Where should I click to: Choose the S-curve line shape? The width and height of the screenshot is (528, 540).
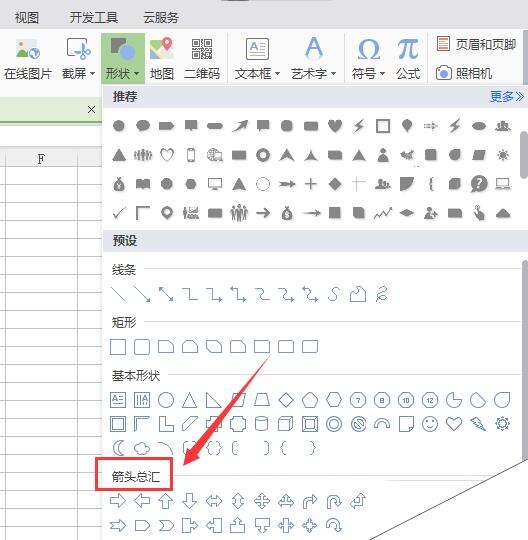coord(334,294)
